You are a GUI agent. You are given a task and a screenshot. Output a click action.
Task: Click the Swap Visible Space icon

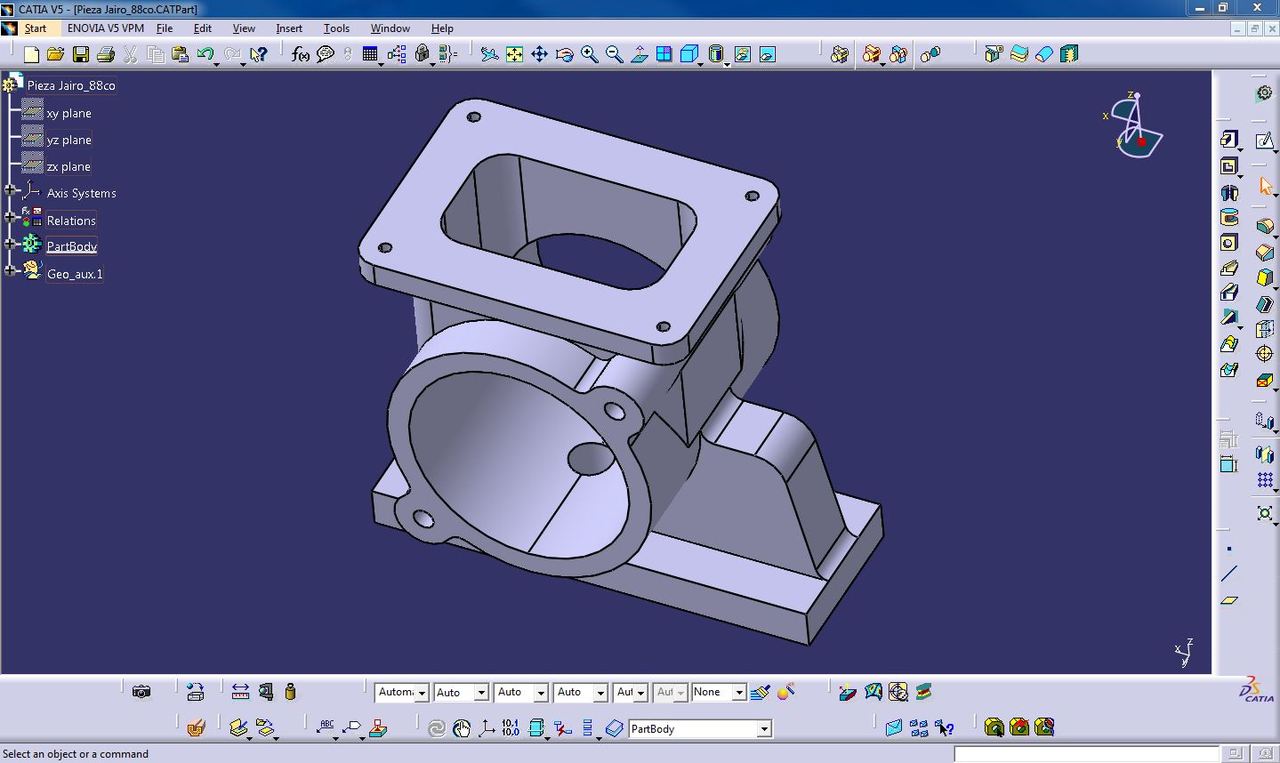(767, 54)
